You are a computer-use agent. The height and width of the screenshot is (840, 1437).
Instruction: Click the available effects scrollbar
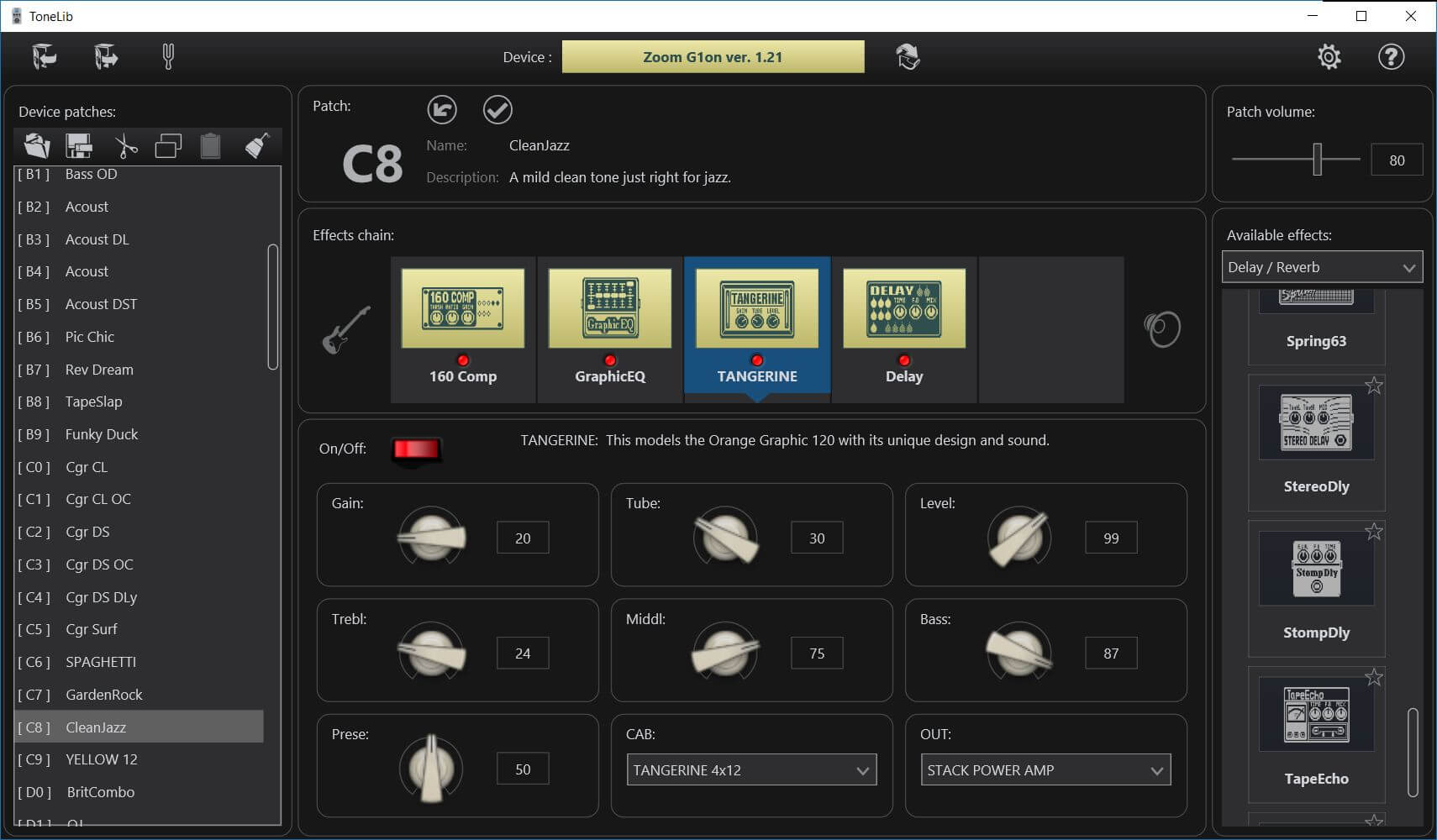coord(1413,753)
